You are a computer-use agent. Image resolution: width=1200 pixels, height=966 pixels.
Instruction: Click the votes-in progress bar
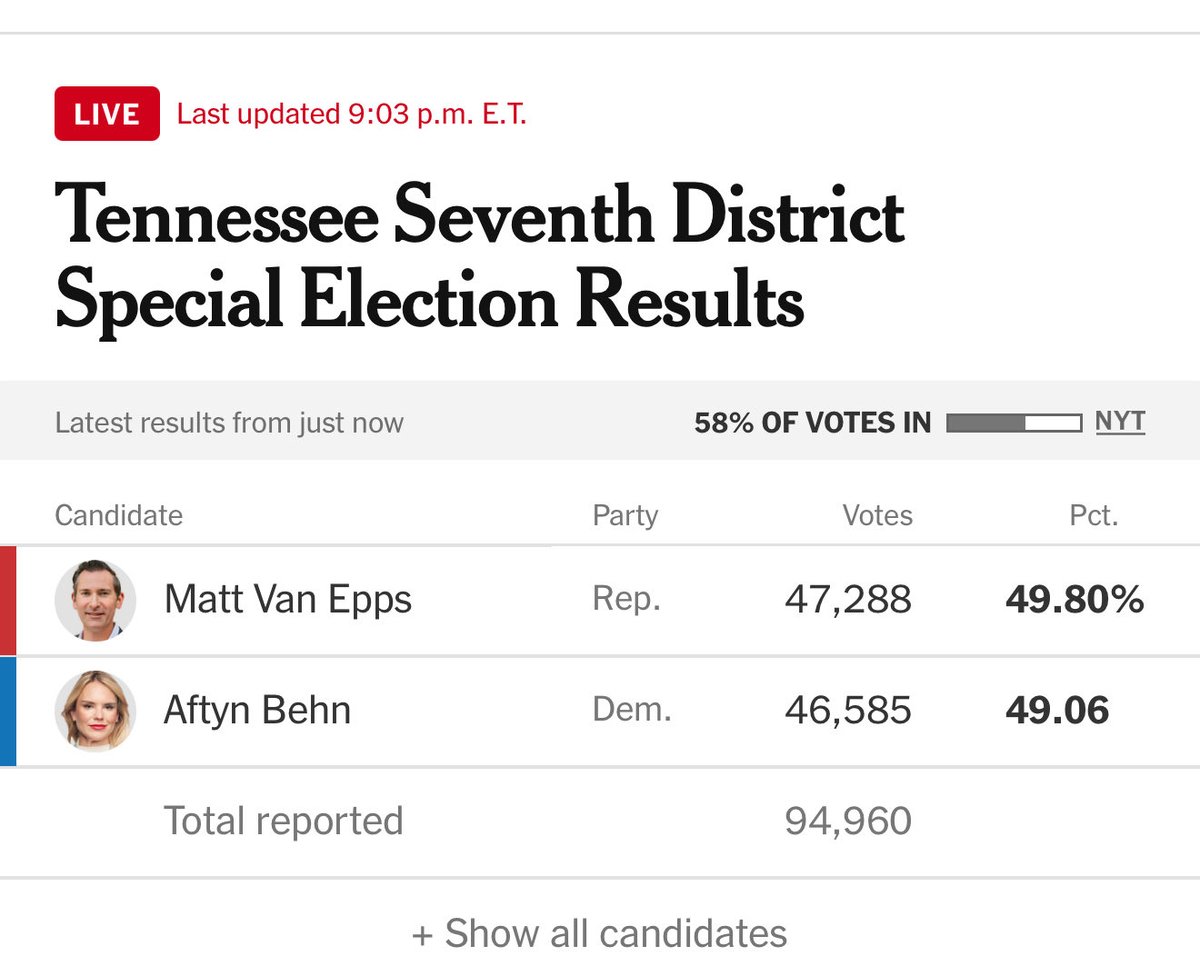coord(1013,423)
